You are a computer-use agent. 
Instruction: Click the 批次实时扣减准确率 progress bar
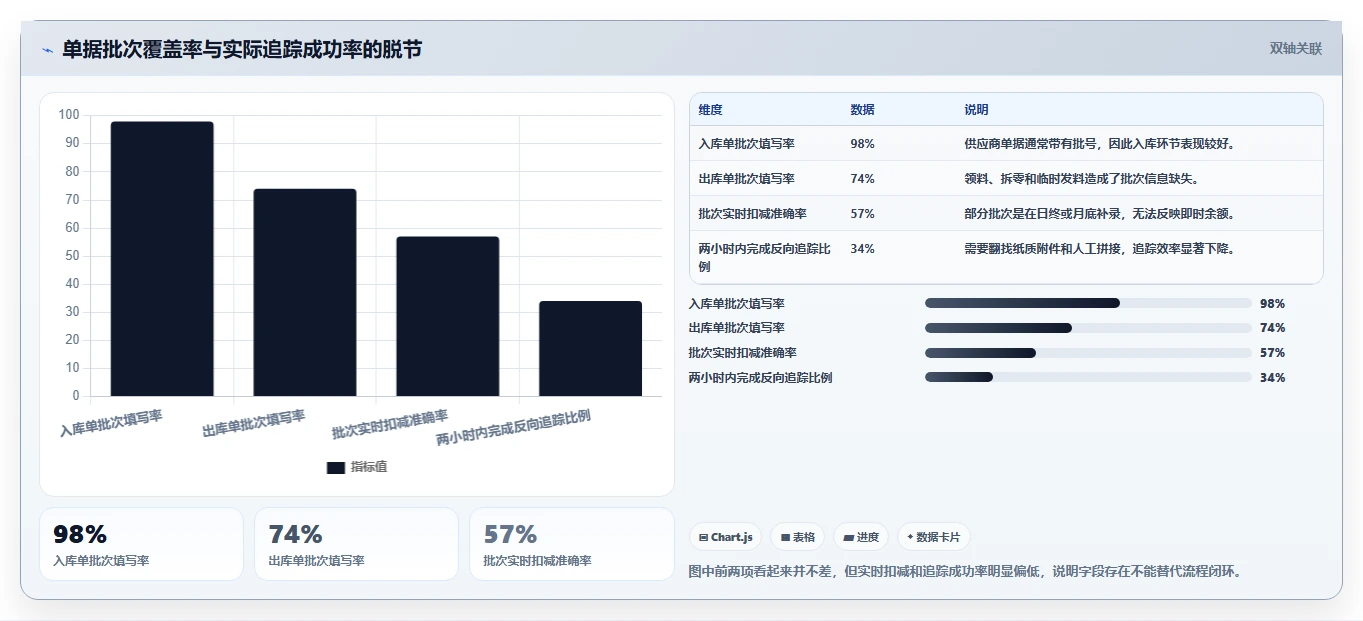point(1088,353)
